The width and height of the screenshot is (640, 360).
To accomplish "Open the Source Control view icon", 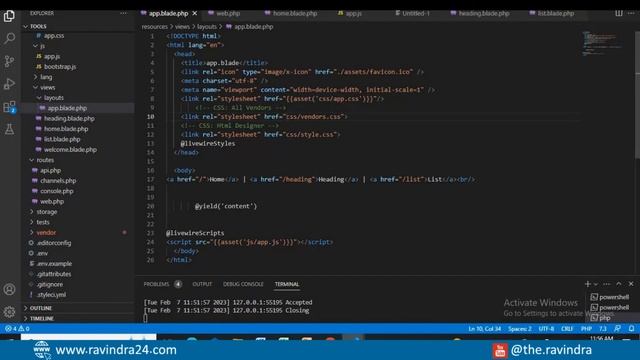I will pos(9,61).
